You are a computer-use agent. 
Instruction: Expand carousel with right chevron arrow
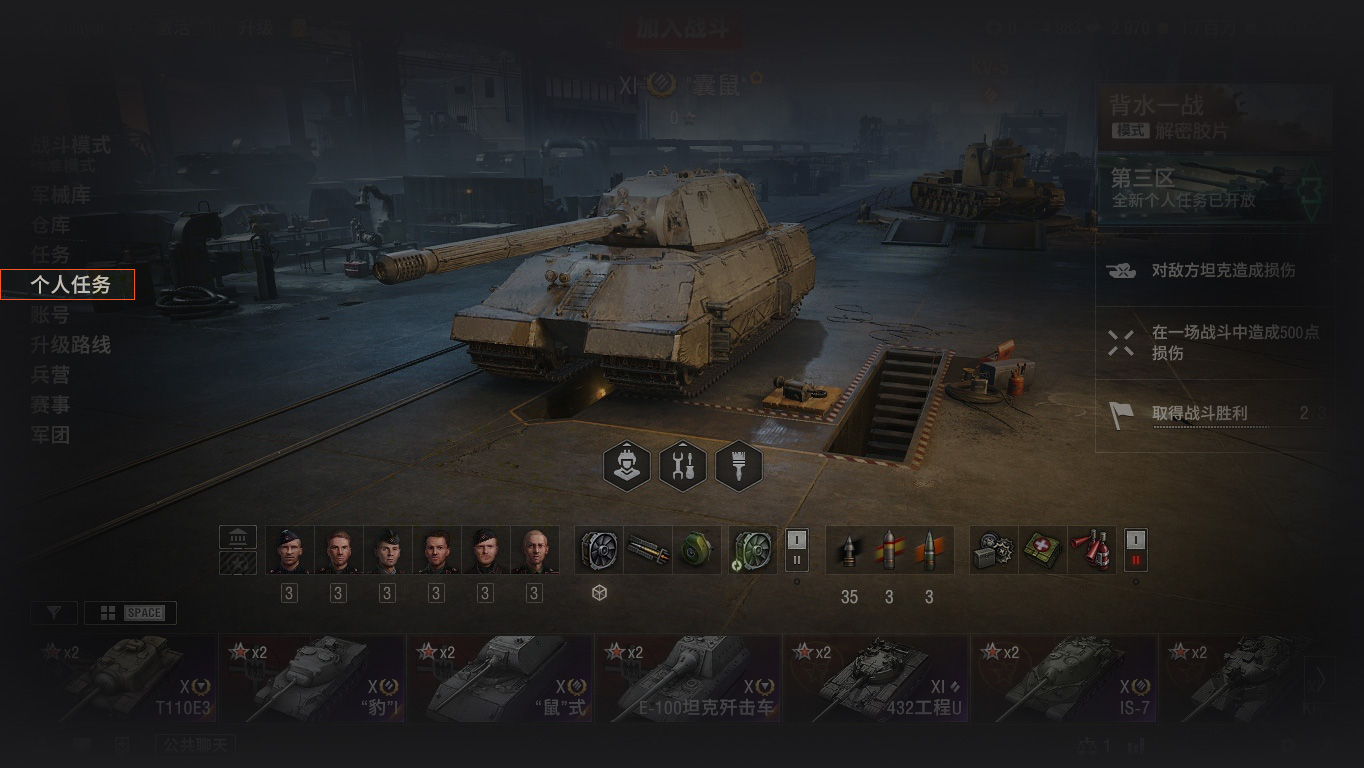tap(1320, 679)
